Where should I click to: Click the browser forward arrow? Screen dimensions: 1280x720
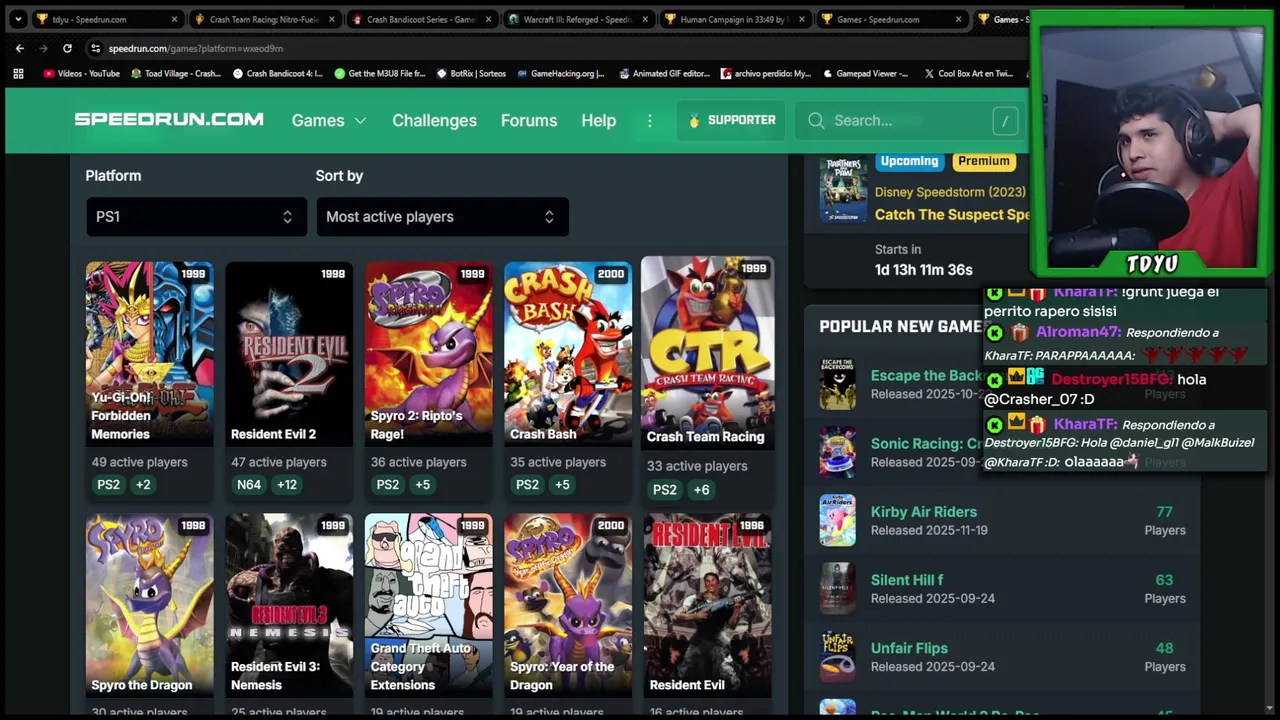(43, 48)
